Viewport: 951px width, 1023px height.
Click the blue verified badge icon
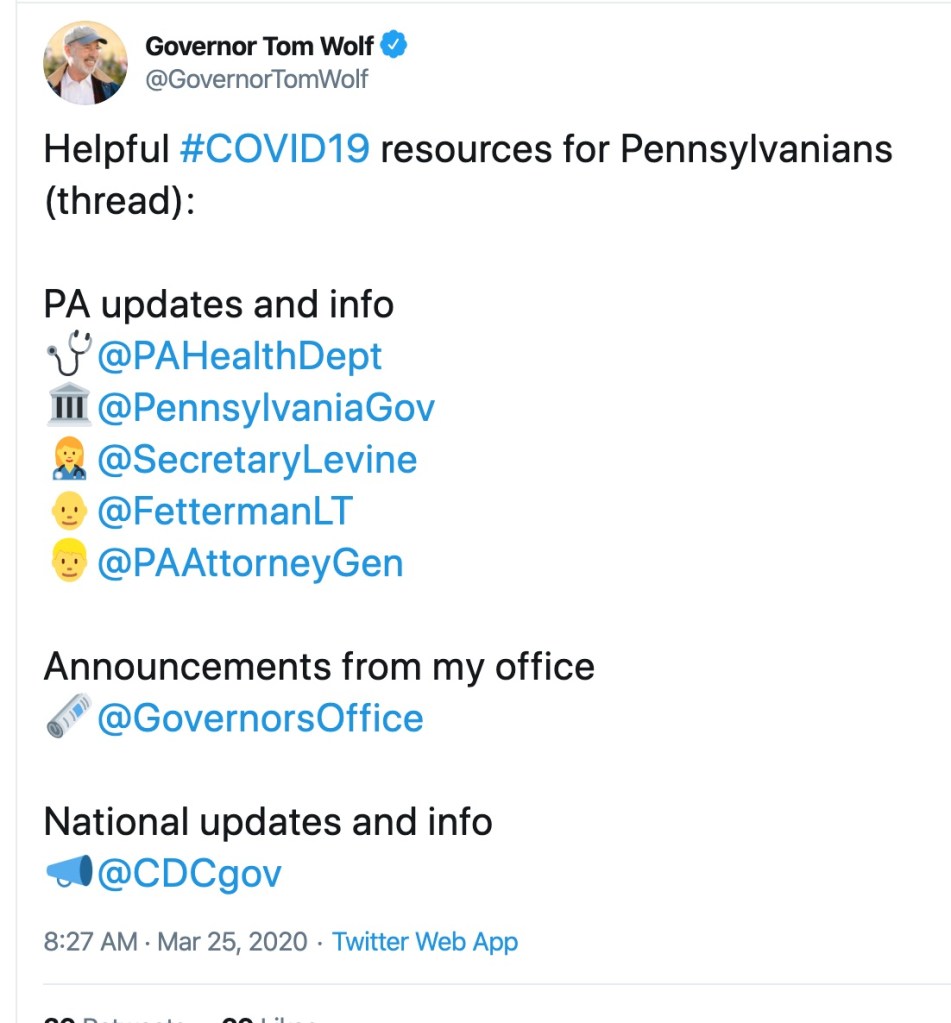click(x=395, y=46)
